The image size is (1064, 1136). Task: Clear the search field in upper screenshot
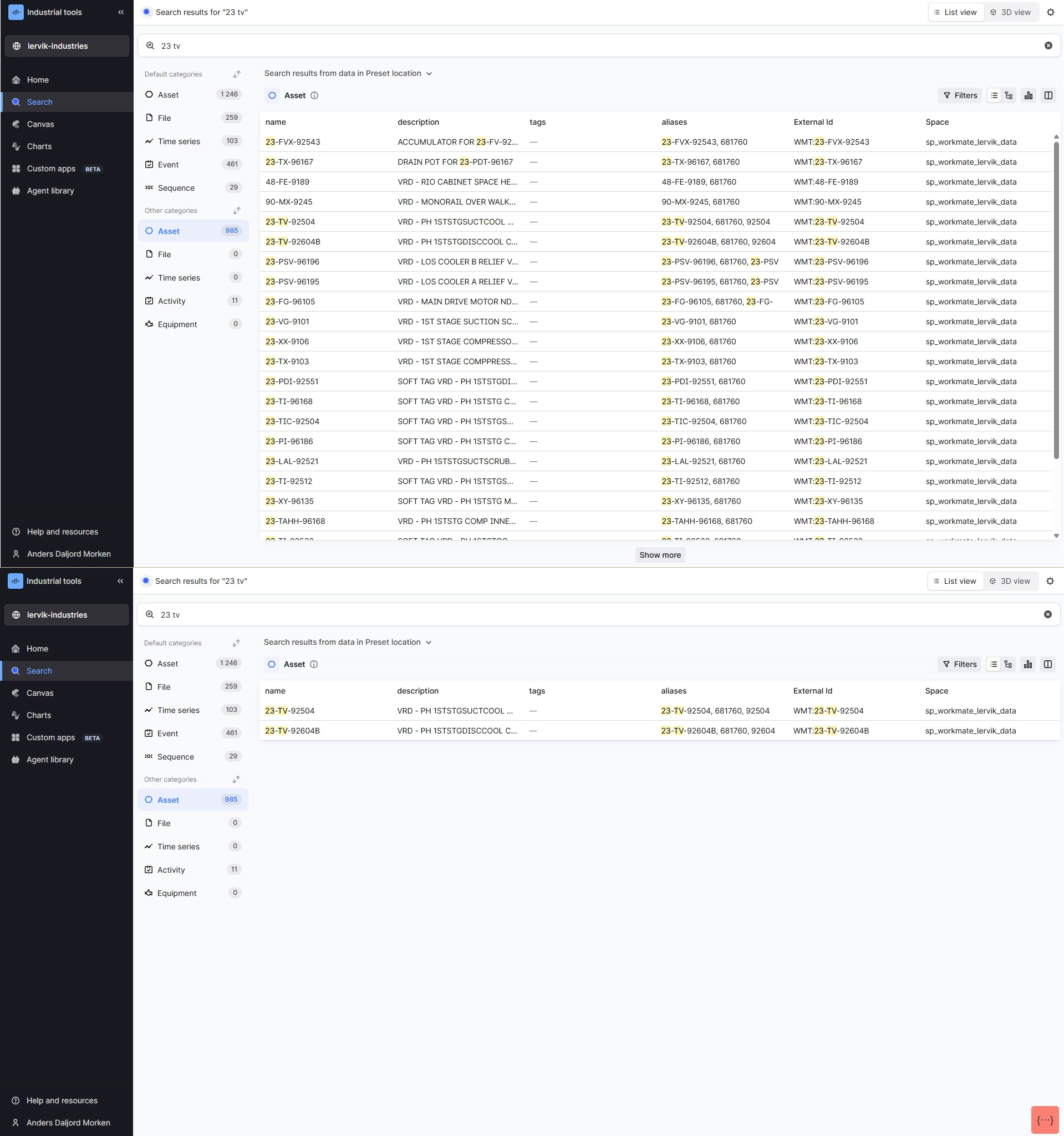click(x=1048, y=45)
